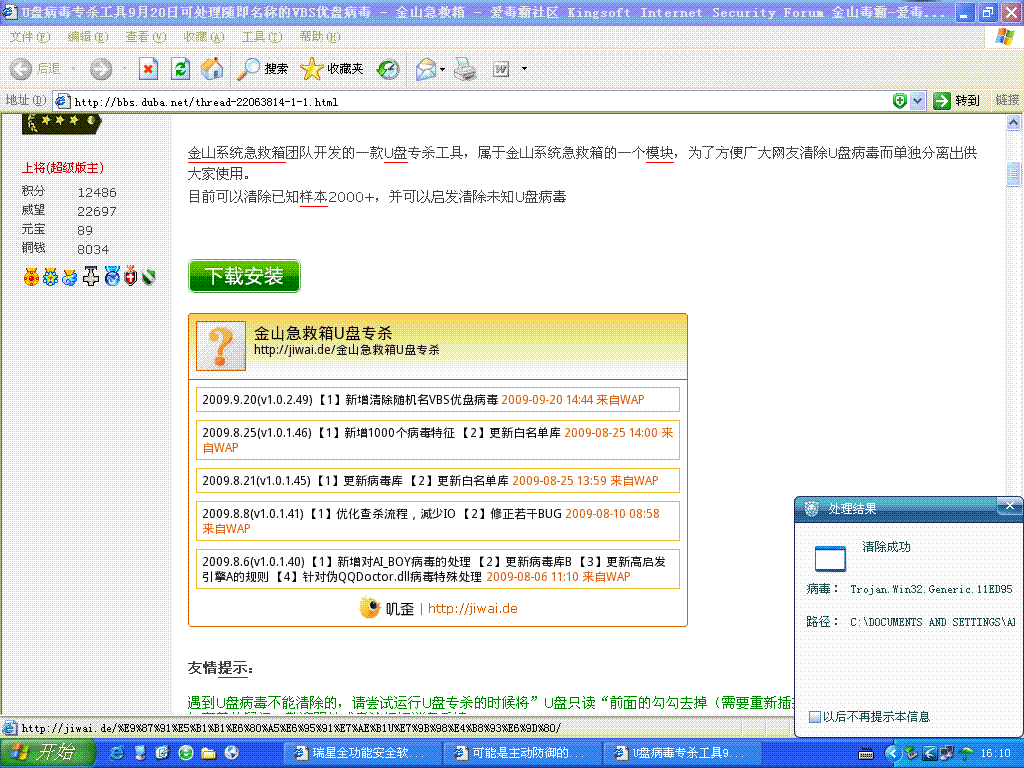Click the 转到 Go button
1024x768 pixels.
pyautogui.click(x=956, y=101)
